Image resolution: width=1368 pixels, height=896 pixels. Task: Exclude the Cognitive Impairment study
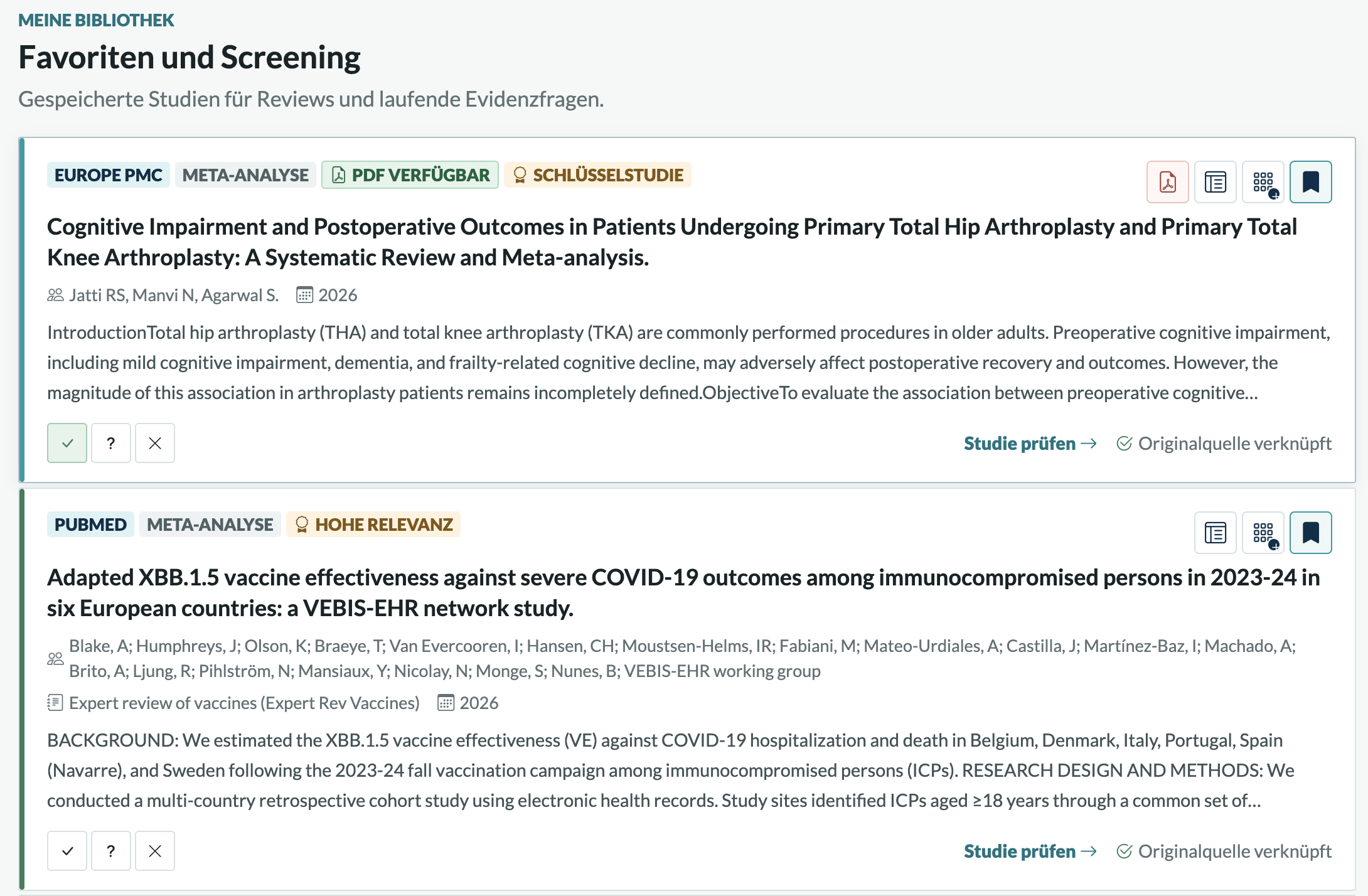pos(155,443)
